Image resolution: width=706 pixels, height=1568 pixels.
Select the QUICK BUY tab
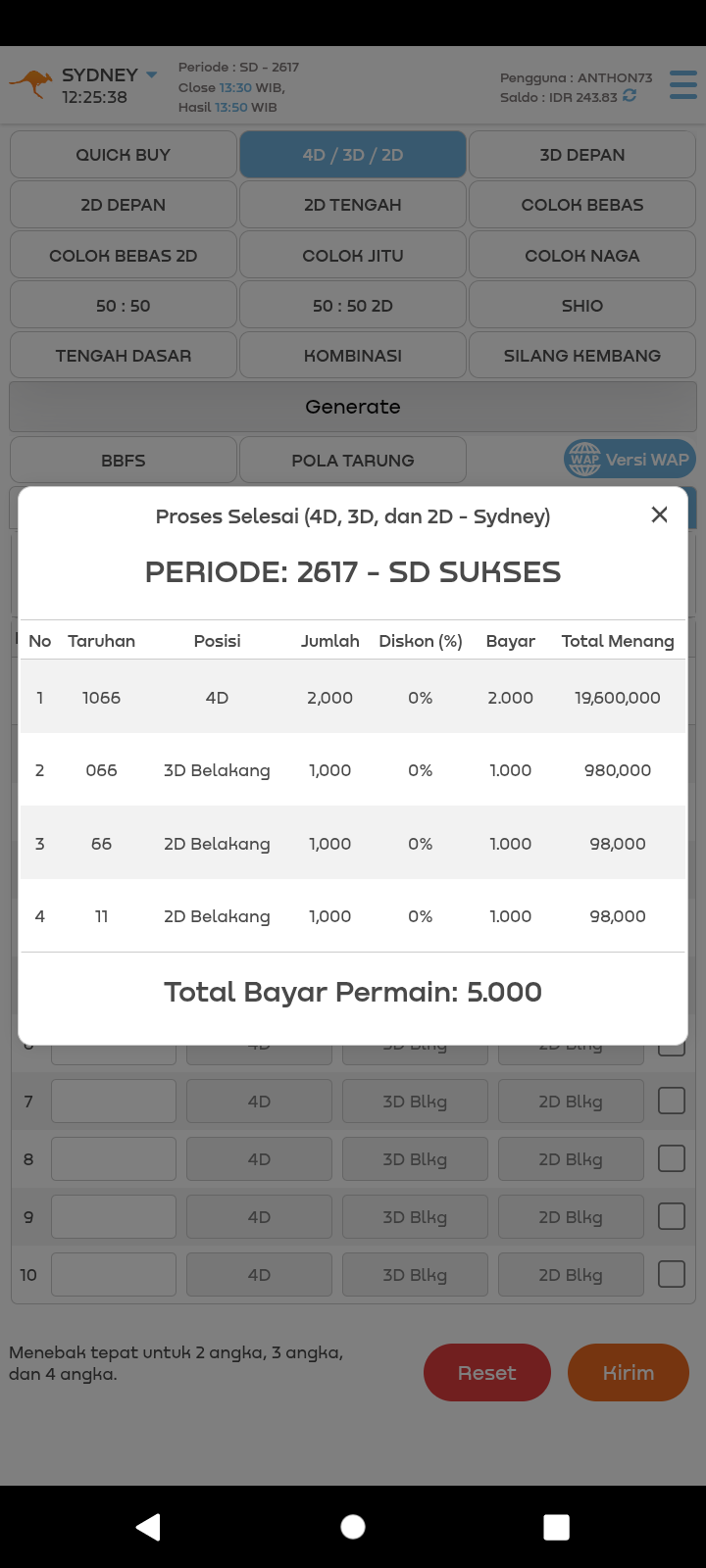pyautogui.click(x=124, y=155)
